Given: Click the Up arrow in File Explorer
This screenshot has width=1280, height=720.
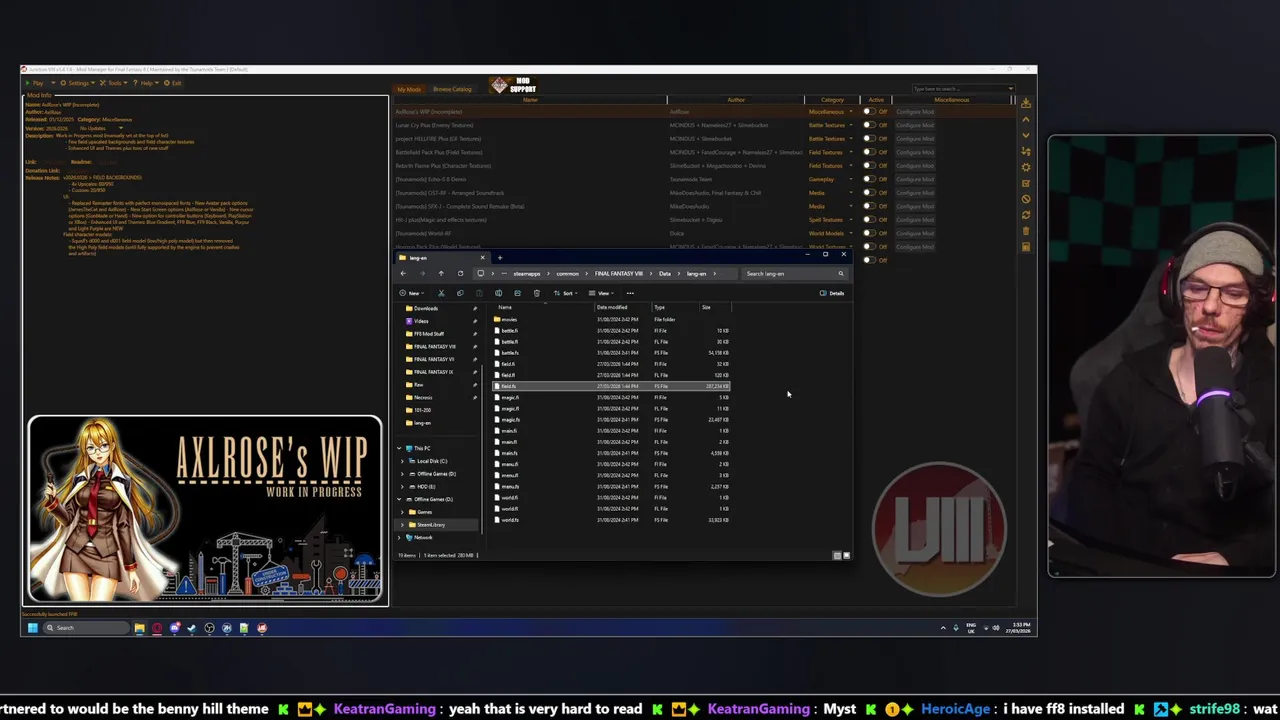Looking at the screenshot, I should [441, 274].
